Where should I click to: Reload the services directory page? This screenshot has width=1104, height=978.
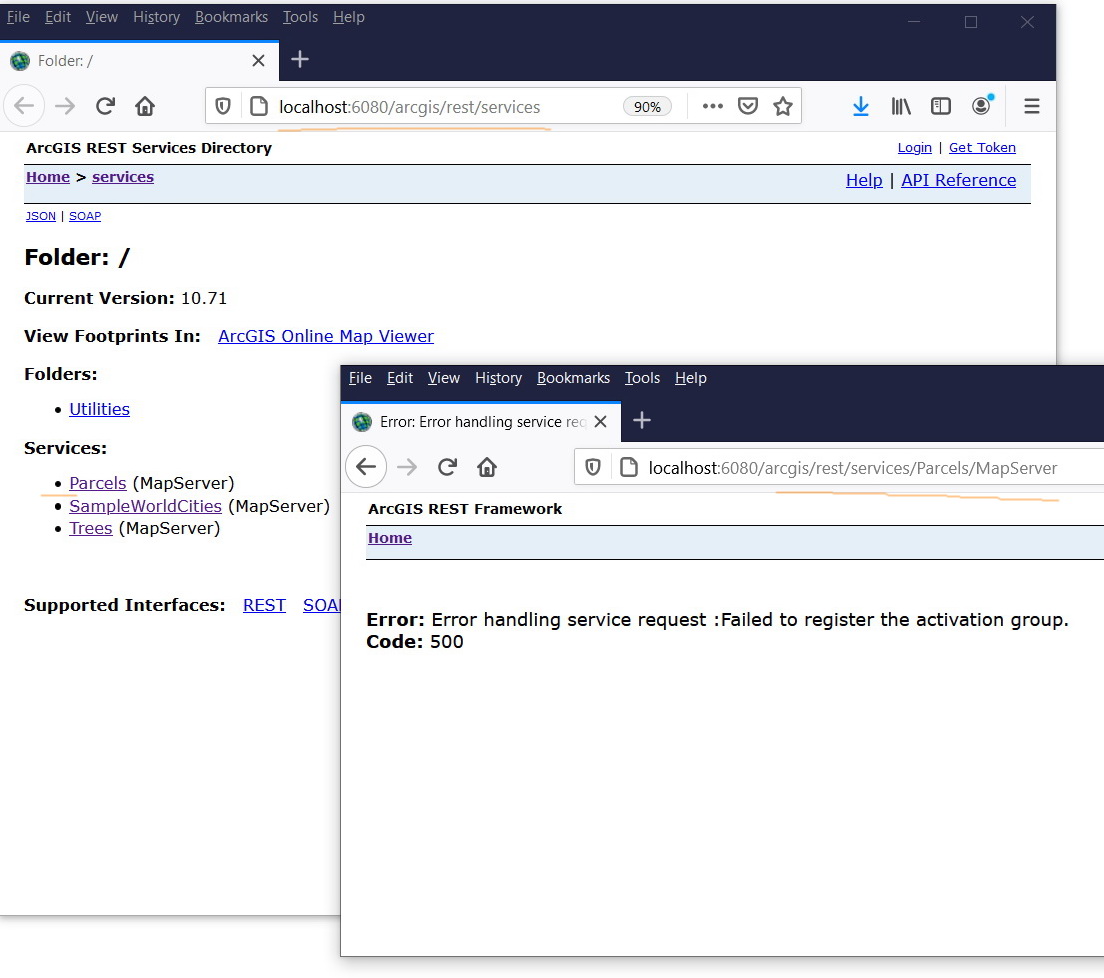coord(106,106)
